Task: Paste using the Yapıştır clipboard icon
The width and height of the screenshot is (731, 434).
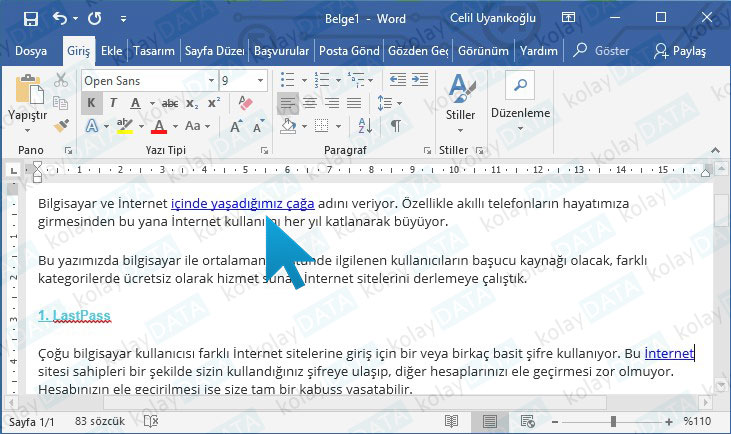Action: [x=29, y=89]
